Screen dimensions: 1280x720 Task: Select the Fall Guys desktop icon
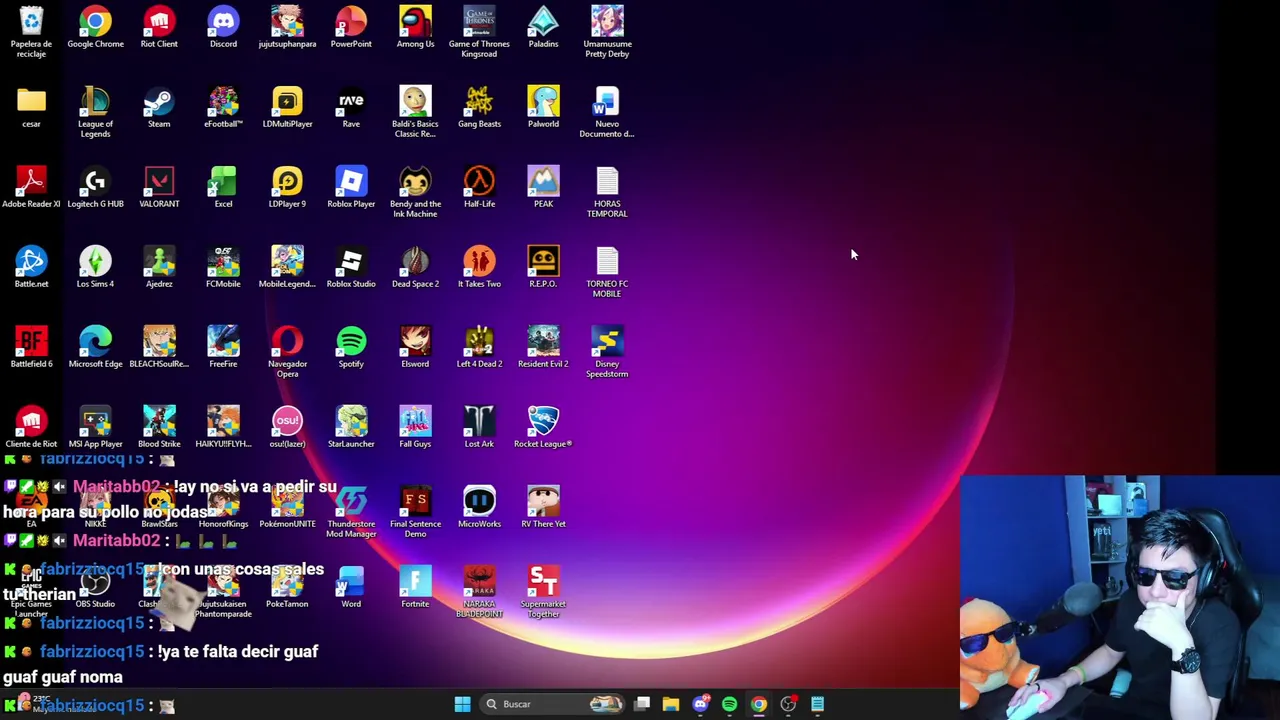[415, 427]
